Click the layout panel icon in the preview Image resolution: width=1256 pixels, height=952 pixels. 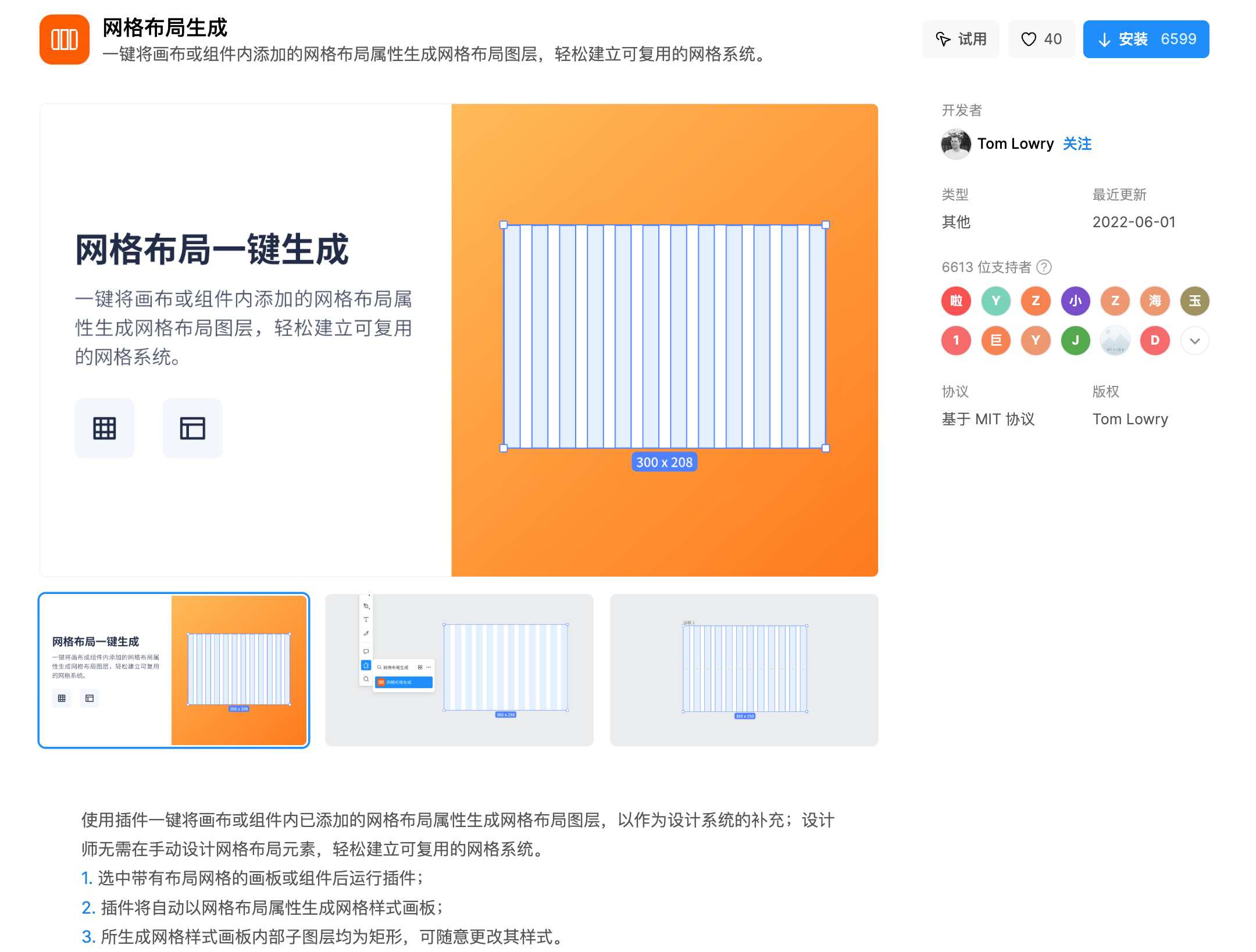coord(192,428)
